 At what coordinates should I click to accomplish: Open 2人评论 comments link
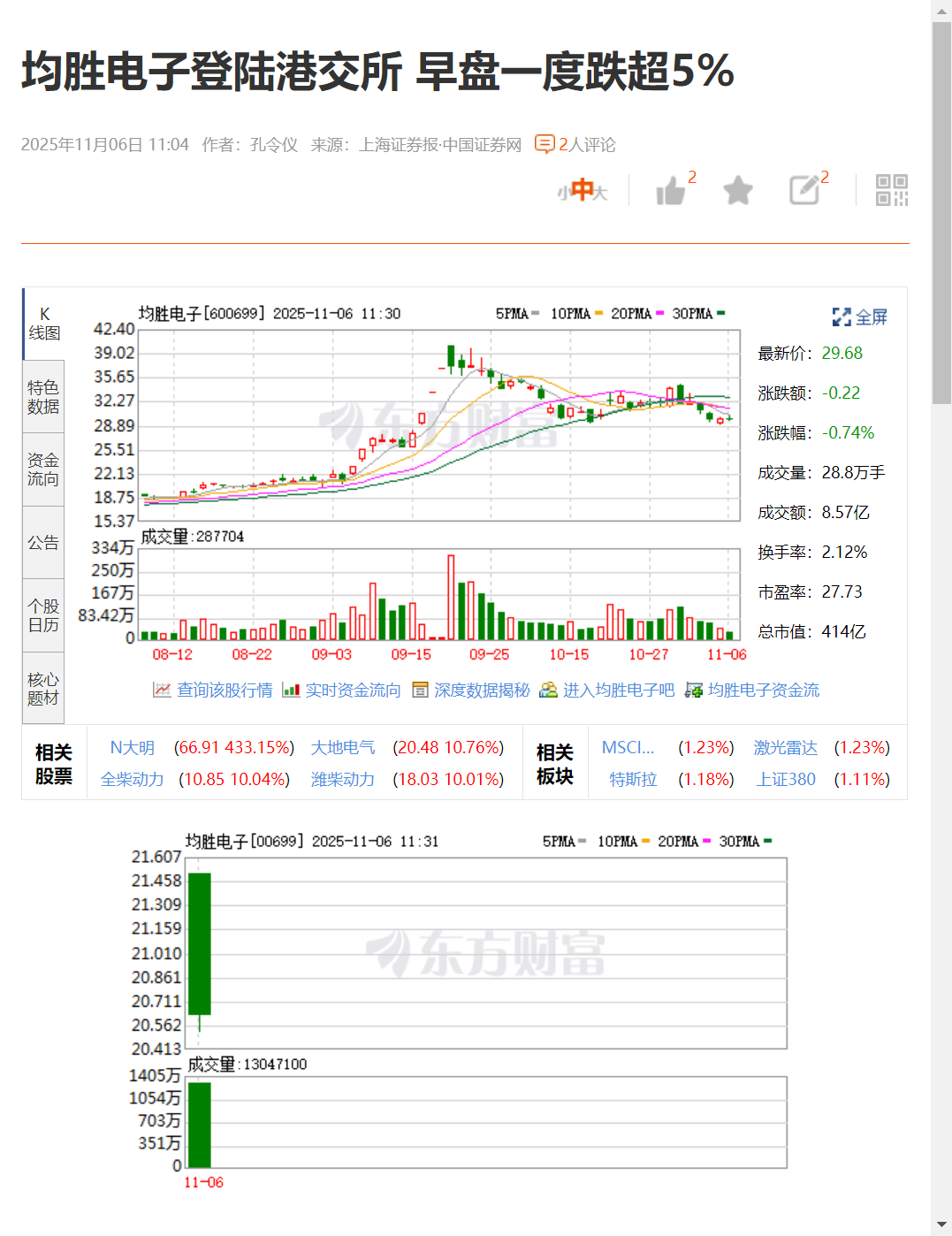[587, 144]
